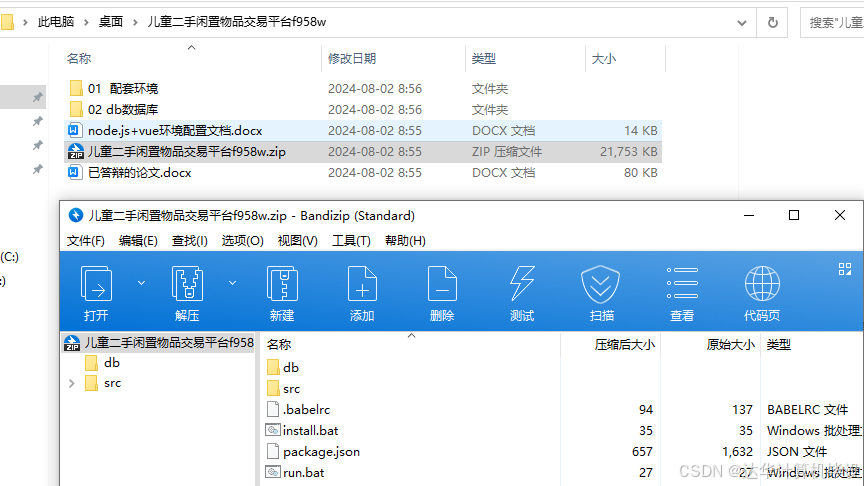The height and width of the screenshot is (486, 864).
Task: Select the src folder in Bandizip tree
Action: pyautogui.click(x=103, y=383)
